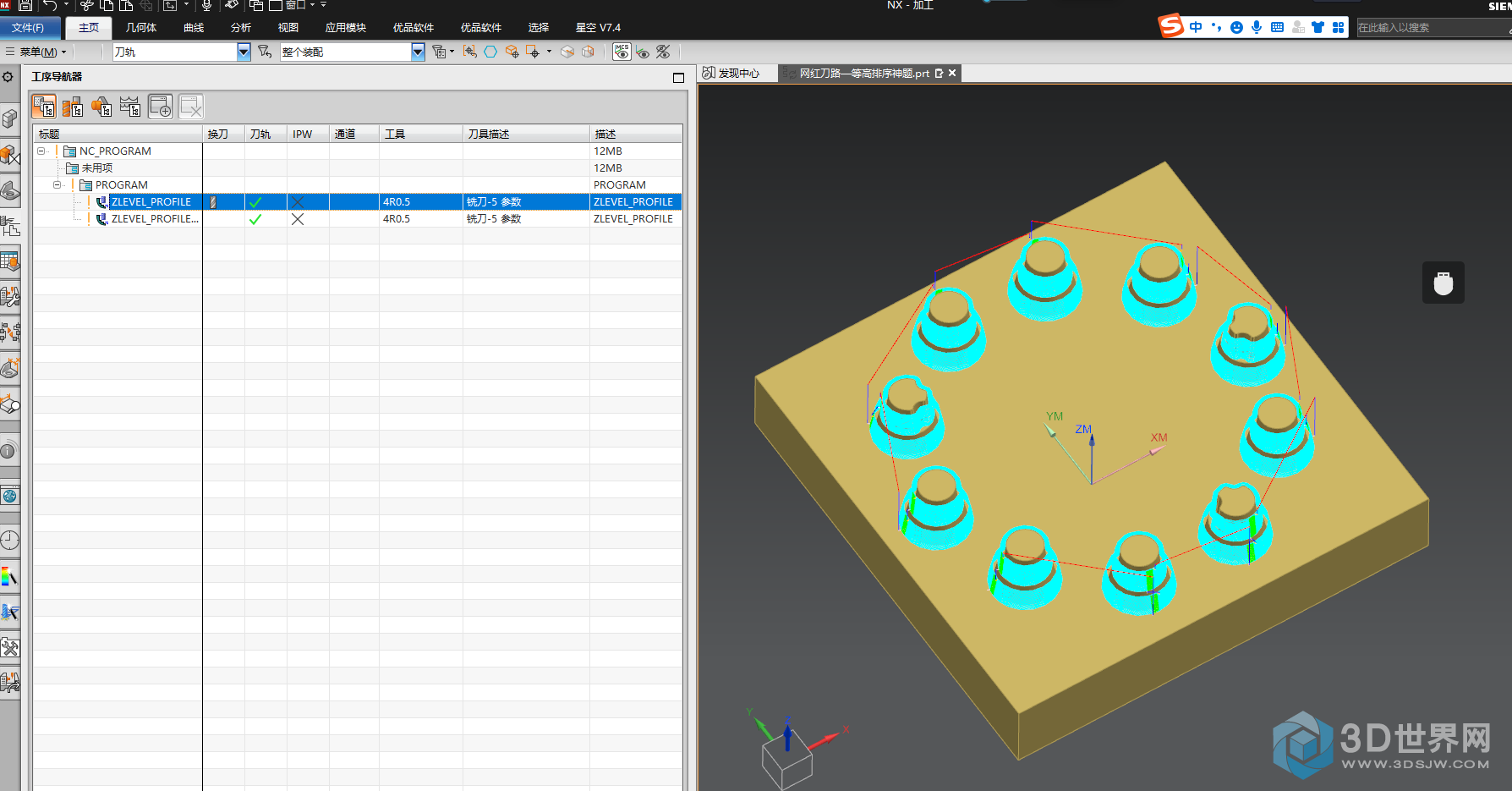
Task: Click the 4R0.5 tool cell in selected row
Action: [x=420, y=202]
